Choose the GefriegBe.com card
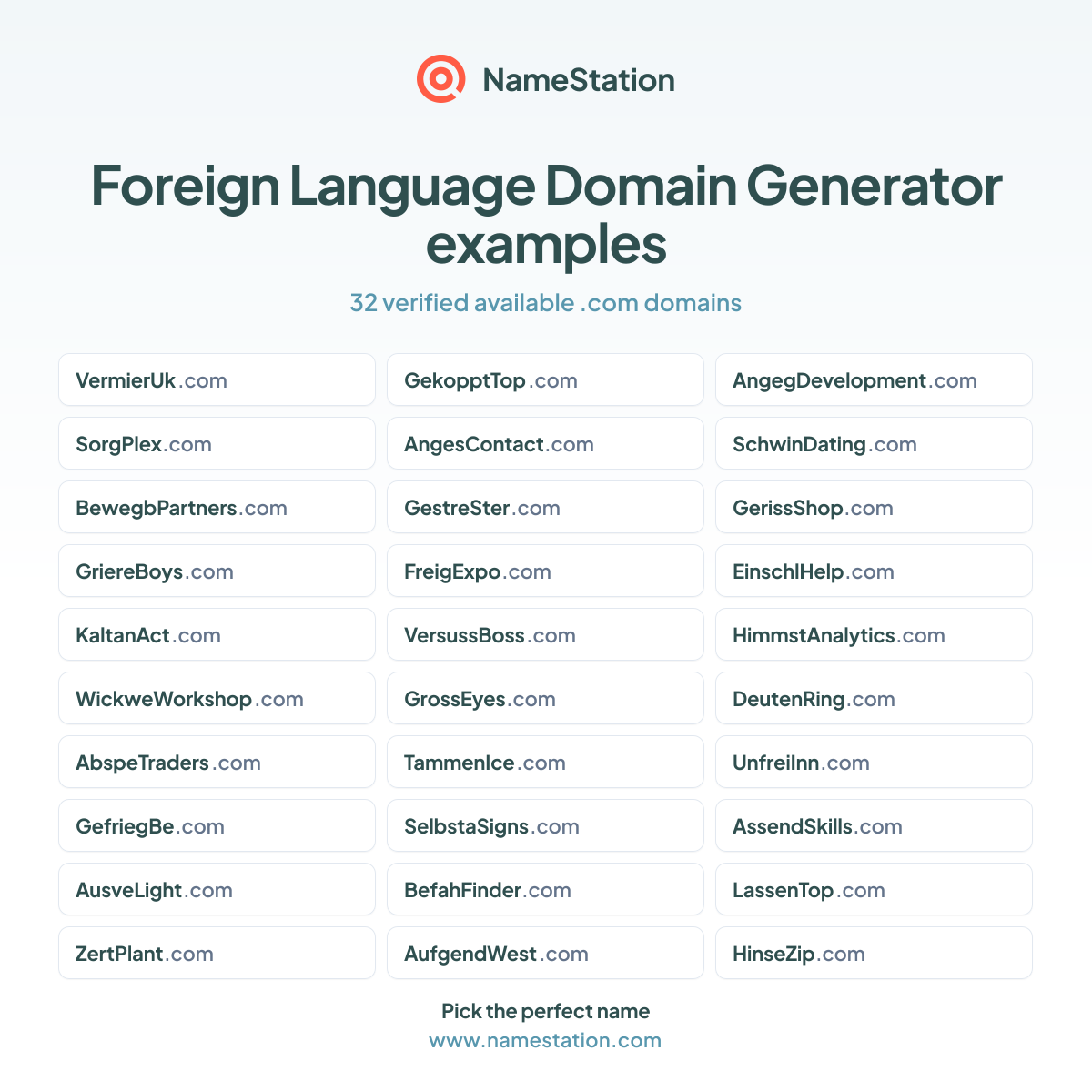1092x1092 pixels. point(217,825)
